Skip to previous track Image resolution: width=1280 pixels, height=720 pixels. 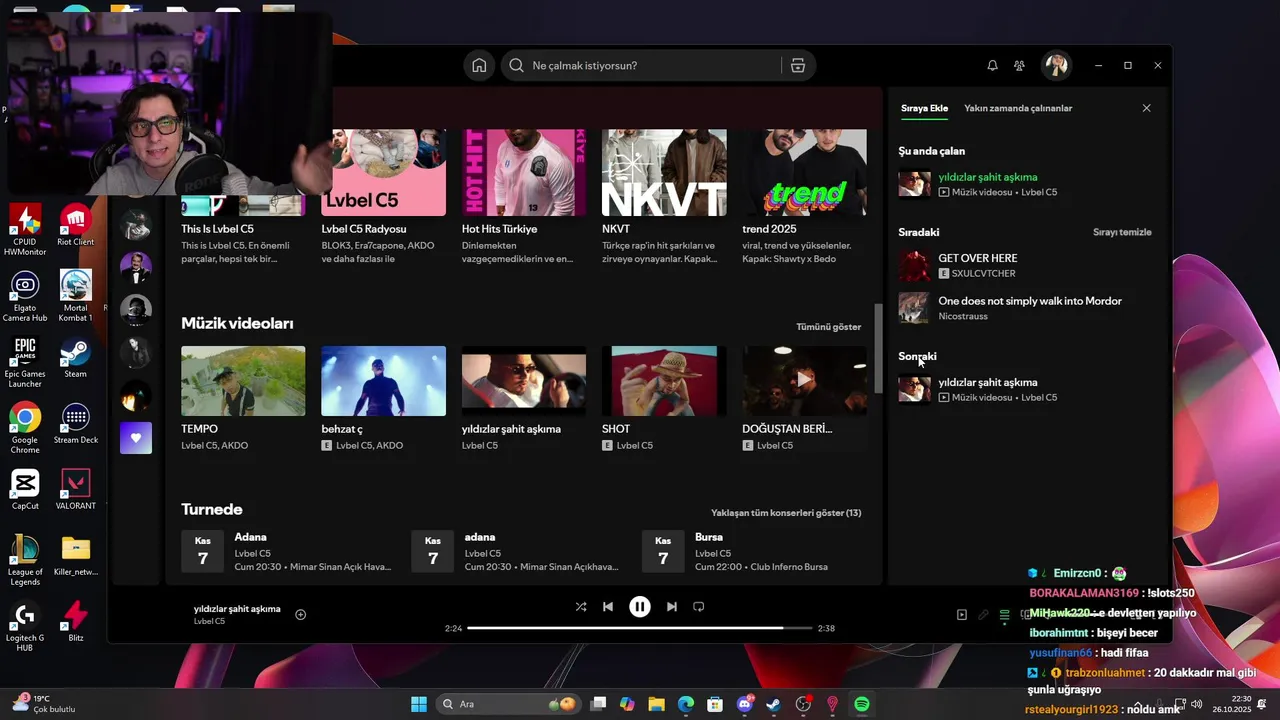coord(608,606)
